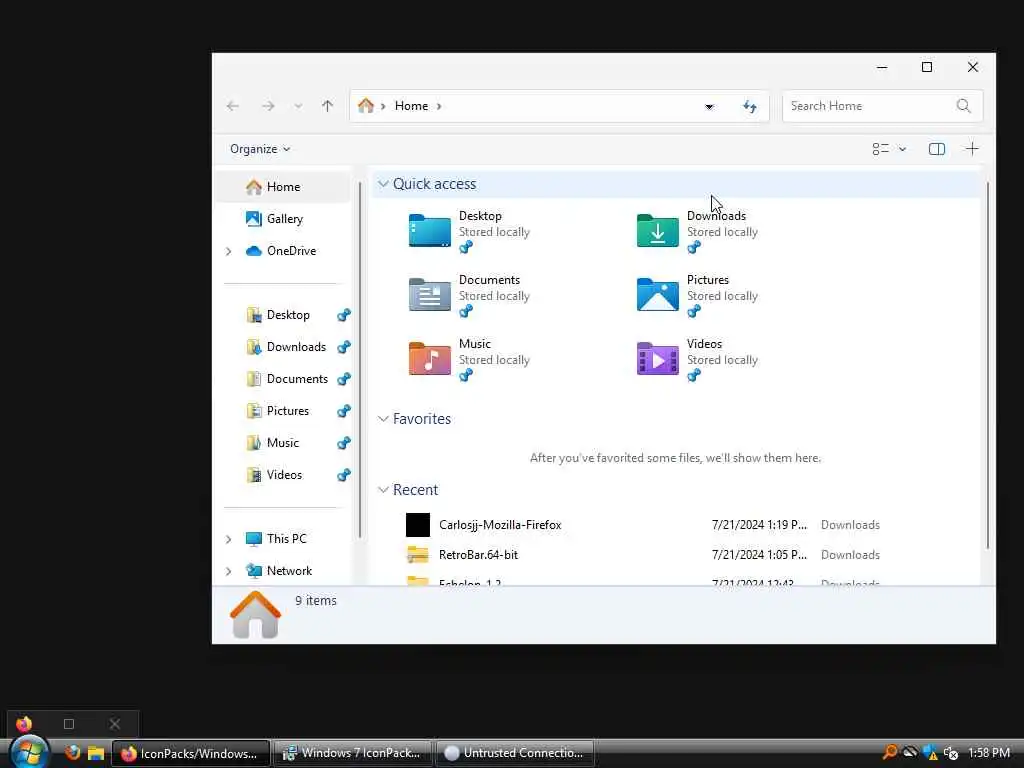
Task: Toggle the preview pane
Action: (x=936, y=149)
